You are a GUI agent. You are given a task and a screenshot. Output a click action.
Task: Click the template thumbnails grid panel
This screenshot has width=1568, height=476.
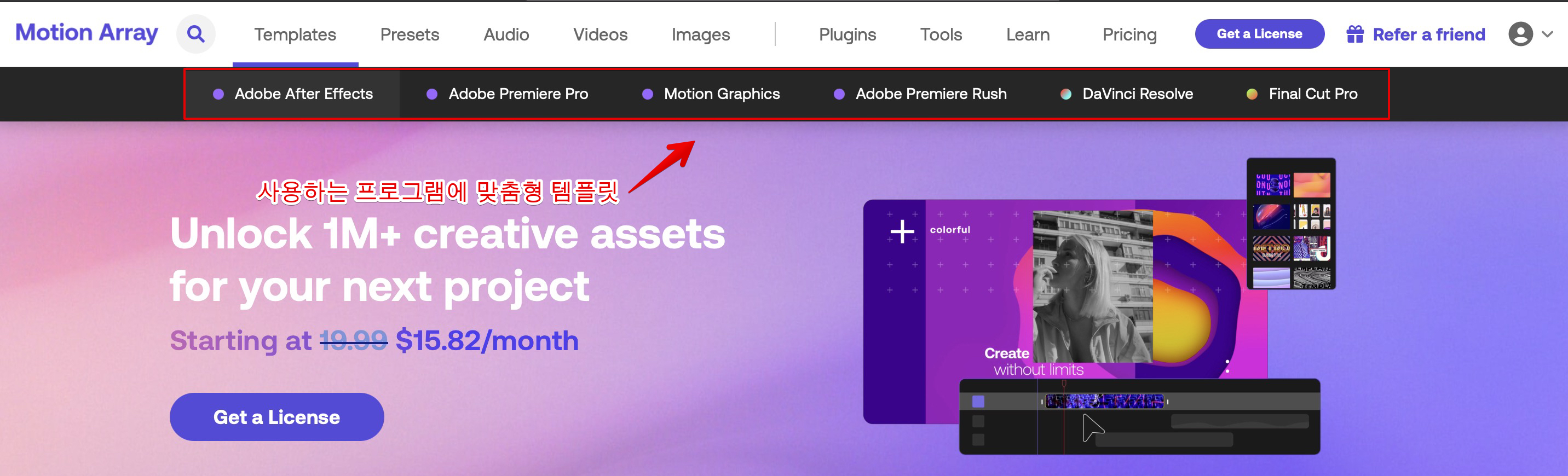tap(1291, 224)
